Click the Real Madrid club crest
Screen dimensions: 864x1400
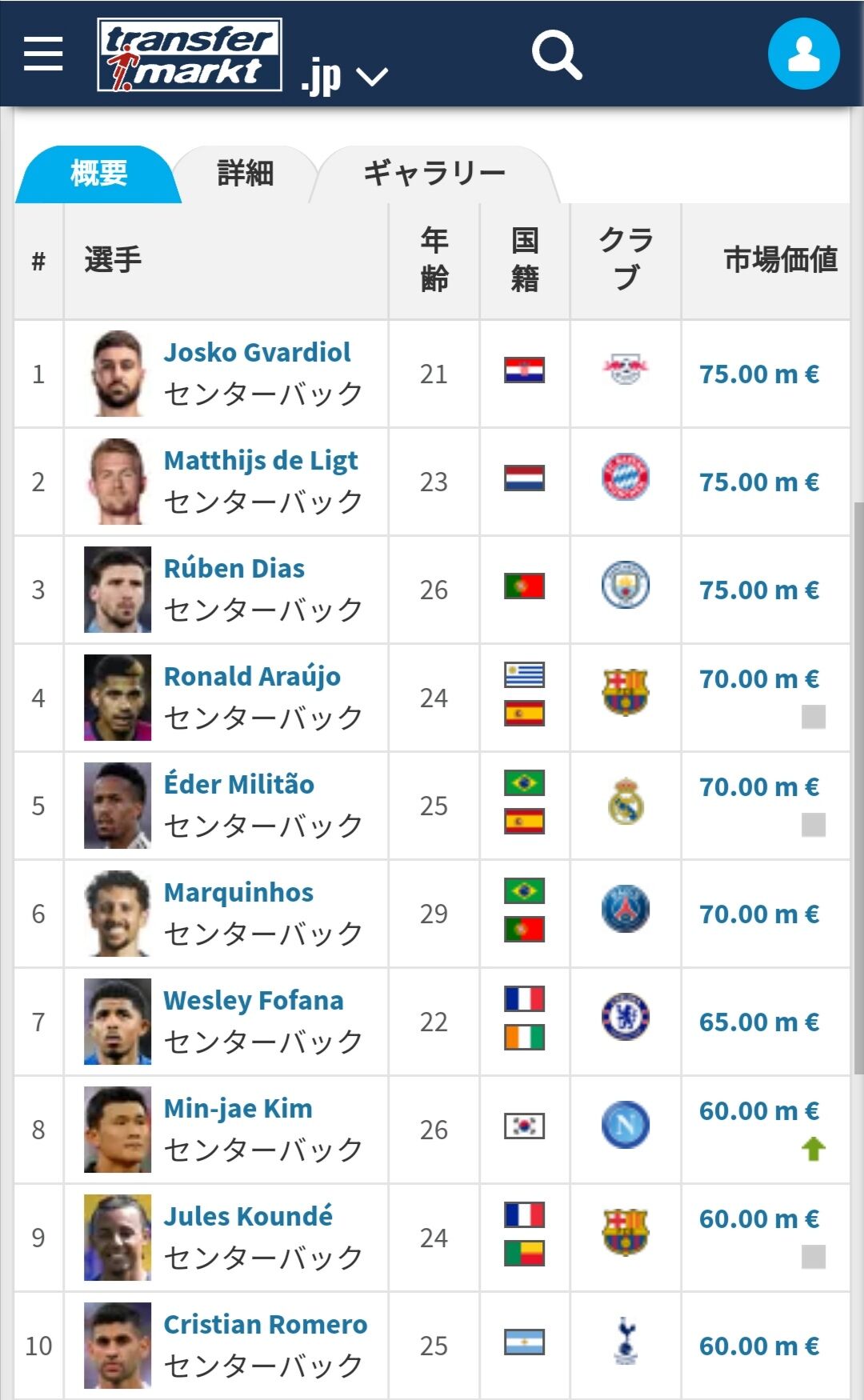pyautogui.click(x=626, y=802)
